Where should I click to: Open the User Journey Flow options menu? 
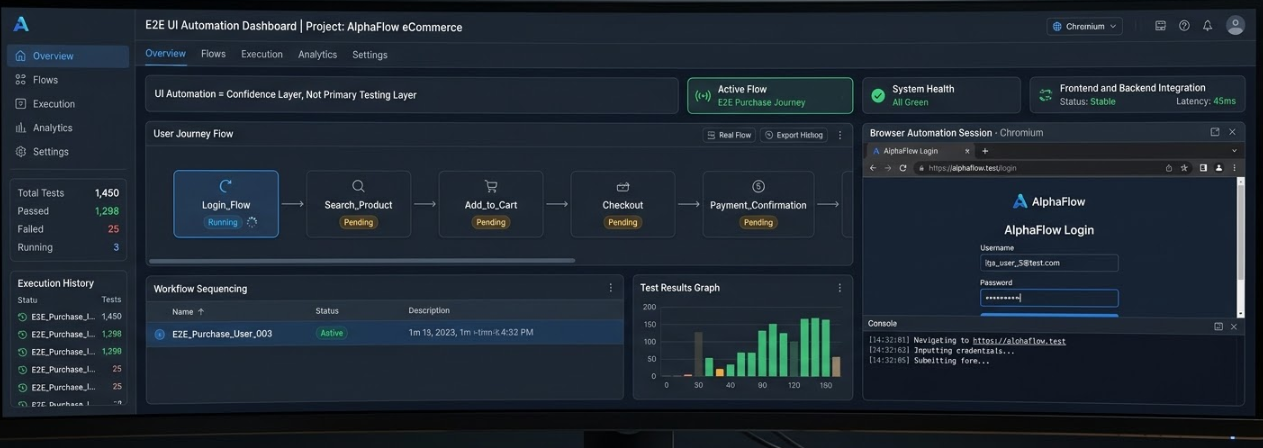[x=840, y=135]
